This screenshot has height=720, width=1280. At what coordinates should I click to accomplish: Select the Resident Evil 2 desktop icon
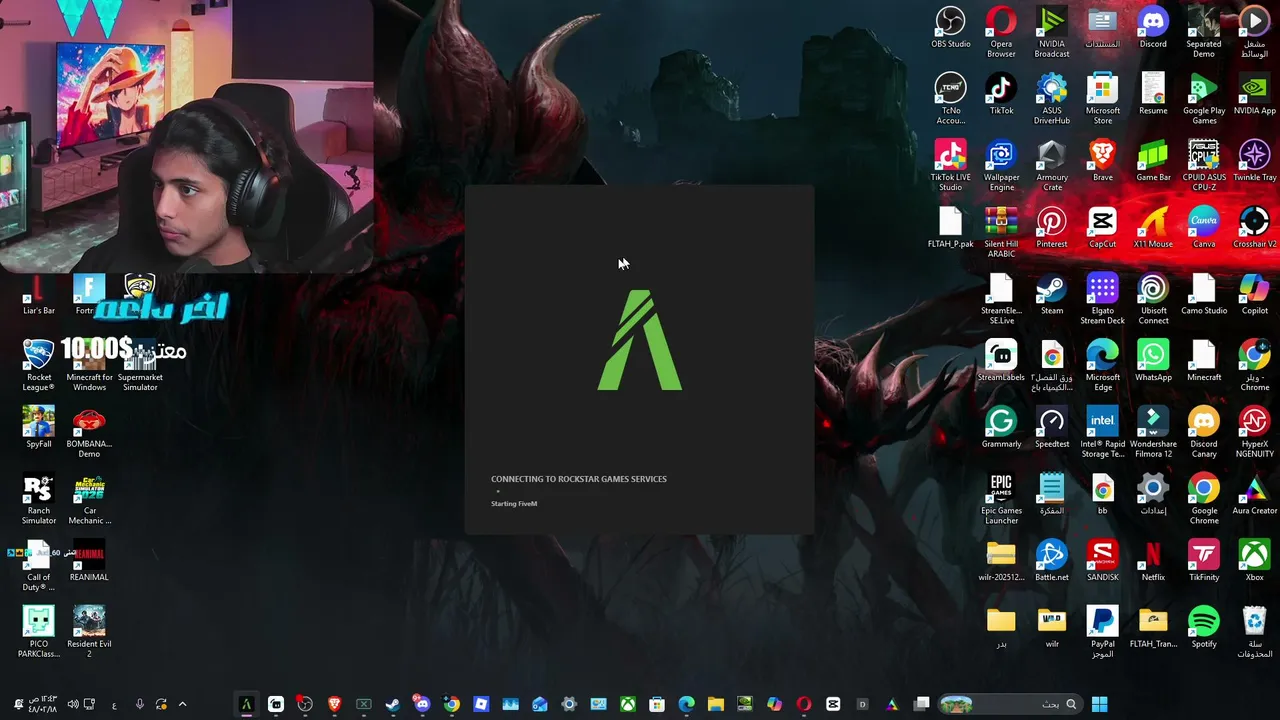tap(89, 633)
